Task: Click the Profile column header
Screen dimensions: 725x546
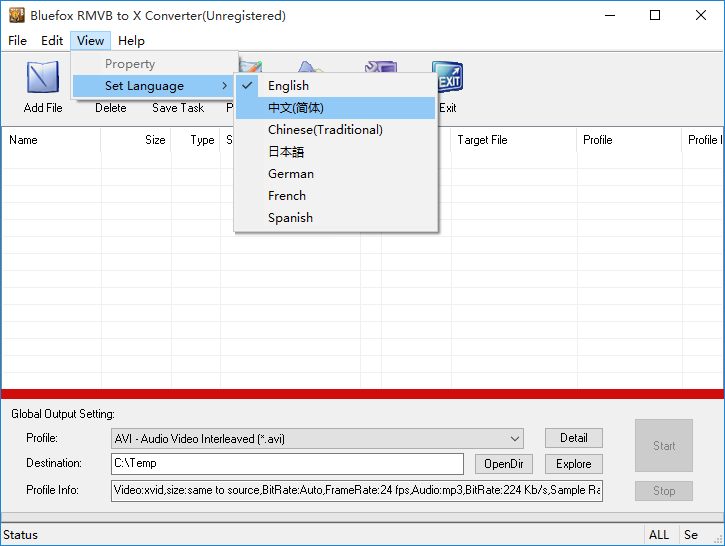Action: point(629,140)
